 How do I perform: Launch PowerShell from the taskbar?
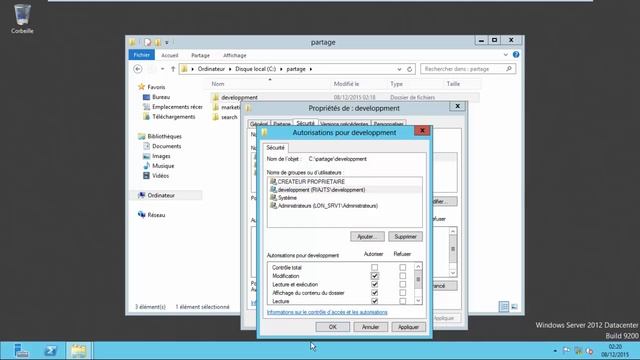pyautogui.click(x=51, y=351)
